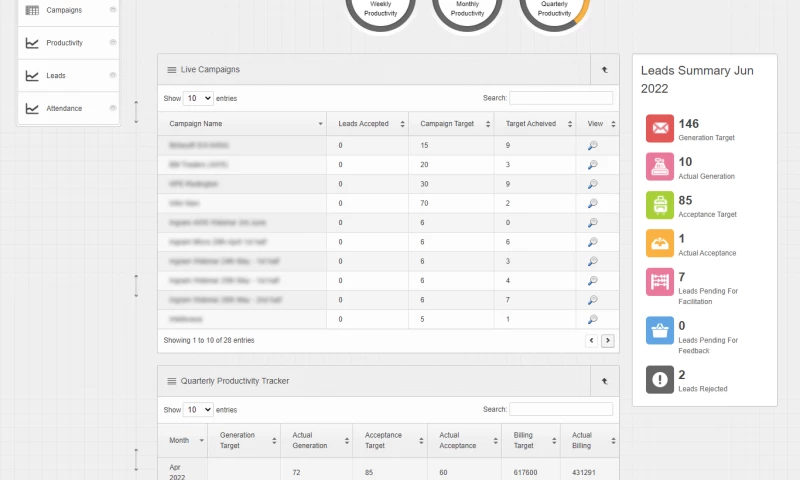800x480 pixels.
Task: Toggle the small icon right of Attendance
Action: coord(113,108)
